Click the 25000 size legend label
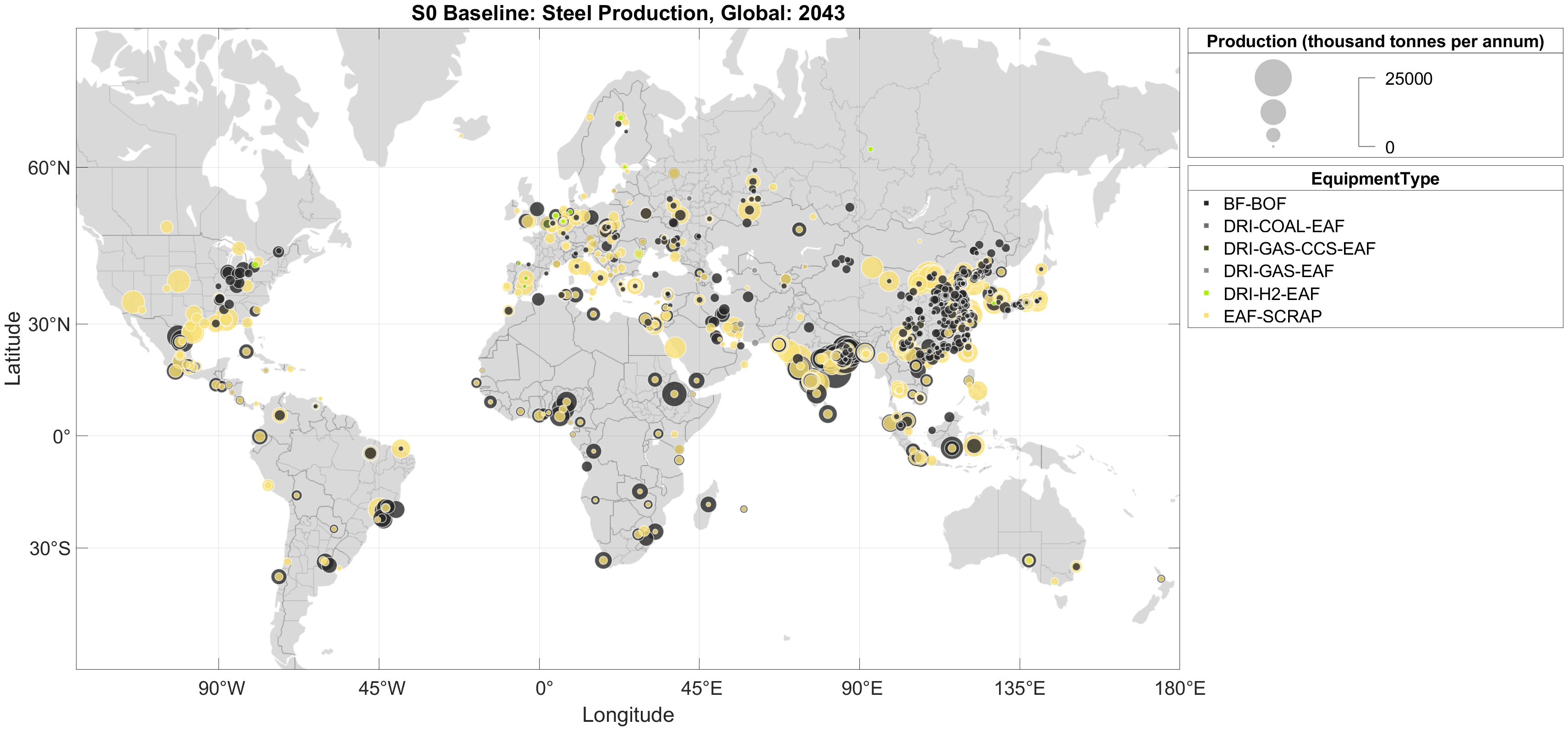The width and height of the screenshot is (1568, 731). click(x=1408, y=79)
